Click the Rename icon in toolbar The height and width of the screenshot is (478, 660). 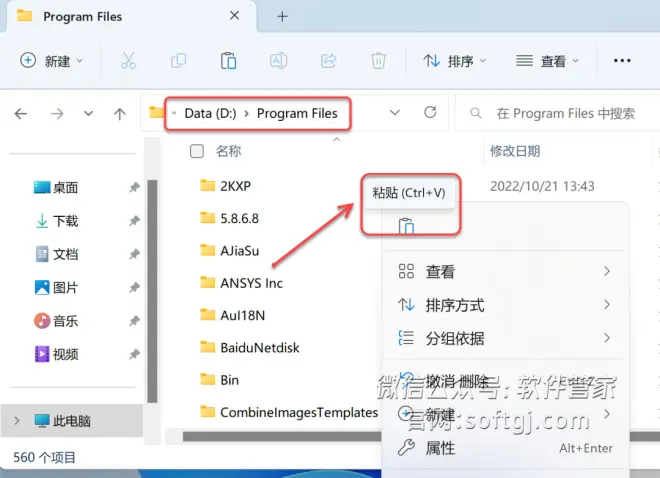[279, 61]
